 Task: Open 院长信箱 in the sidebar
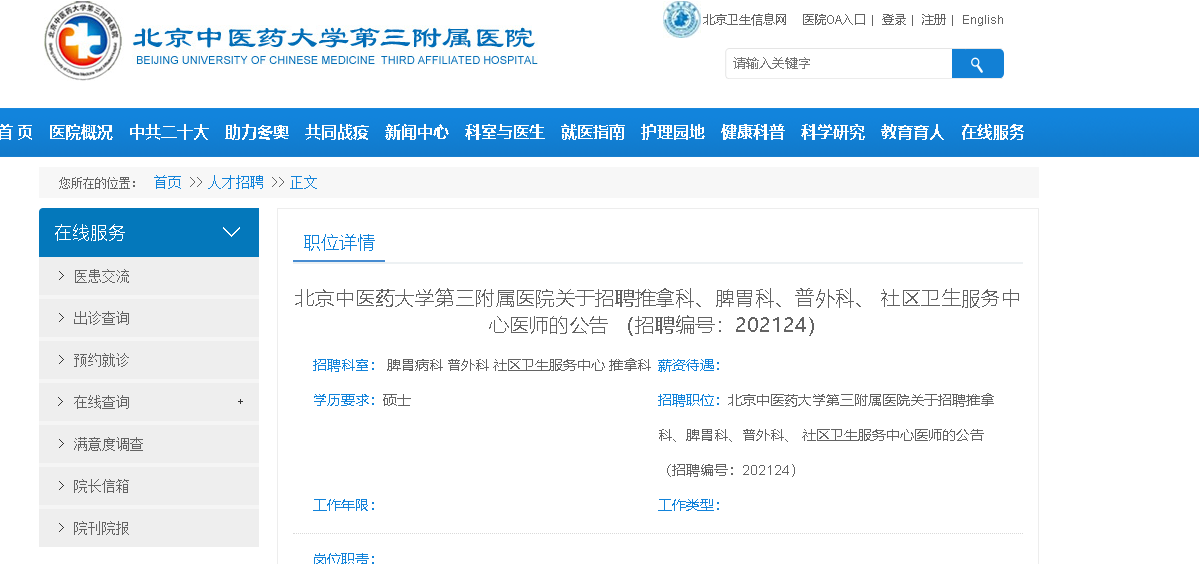coord(149,486)
